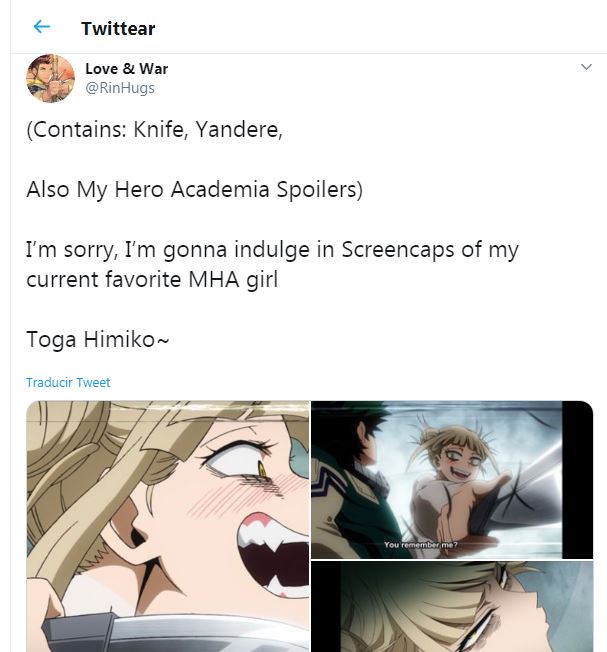
Task: Click the 'Toga Himiko~' text line
Action: [98, 339]
